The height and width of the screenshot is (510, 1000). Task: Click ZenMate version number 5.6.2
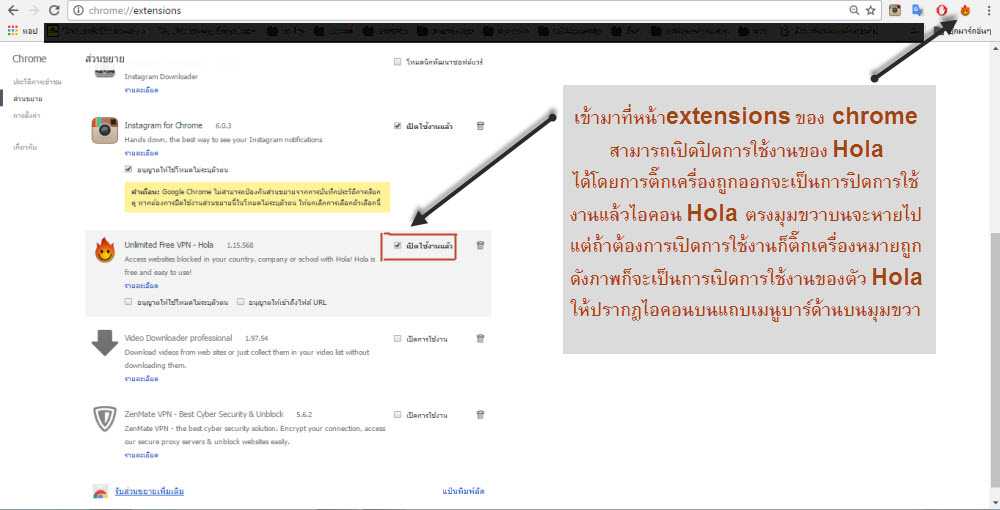pos(304,414)
